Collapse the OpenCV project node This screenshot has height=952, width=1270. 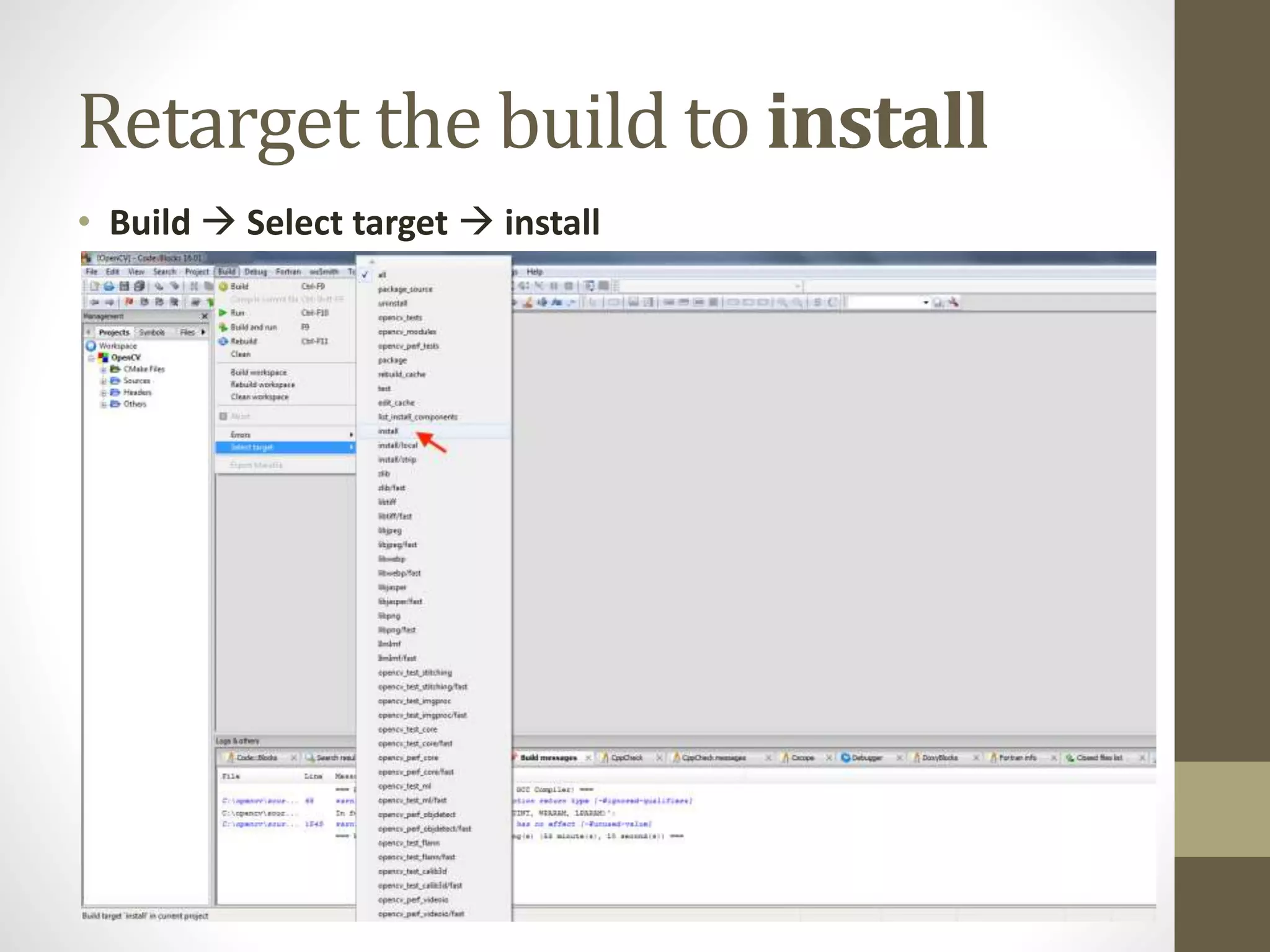(x=91, y=358)
